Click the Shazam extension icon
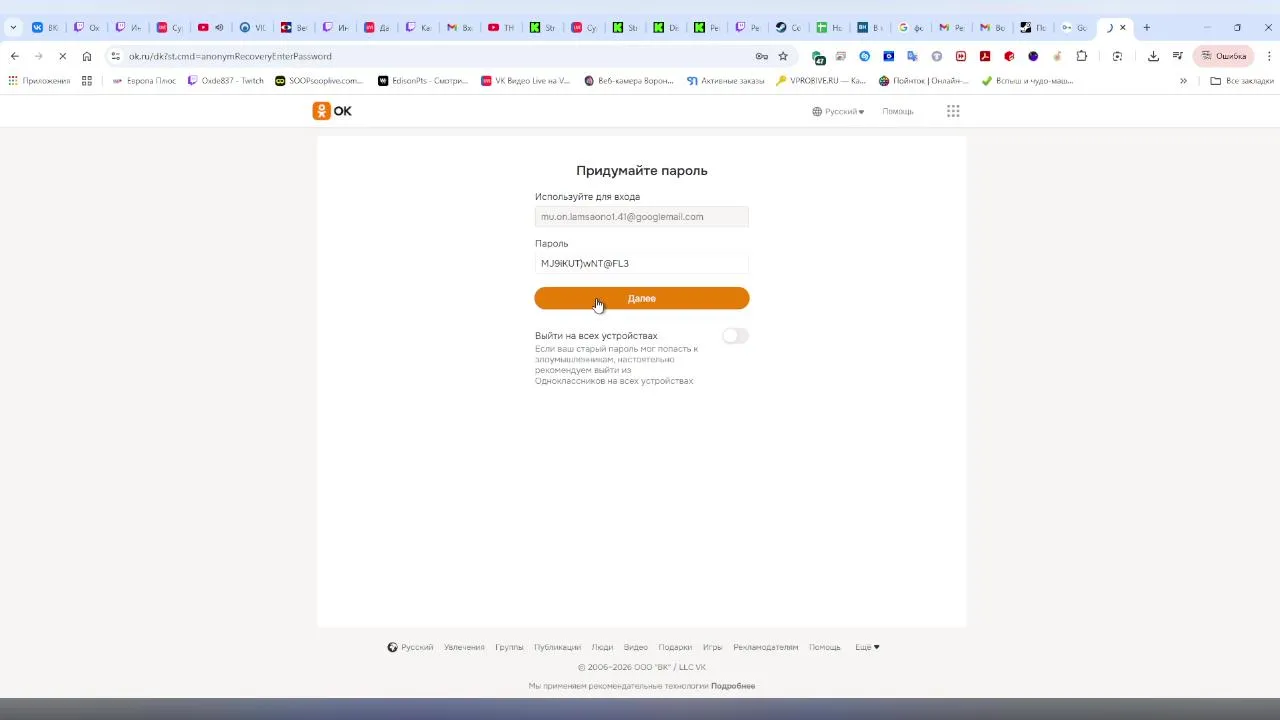This screenshot has width=1280, height=720. (865, 56)
